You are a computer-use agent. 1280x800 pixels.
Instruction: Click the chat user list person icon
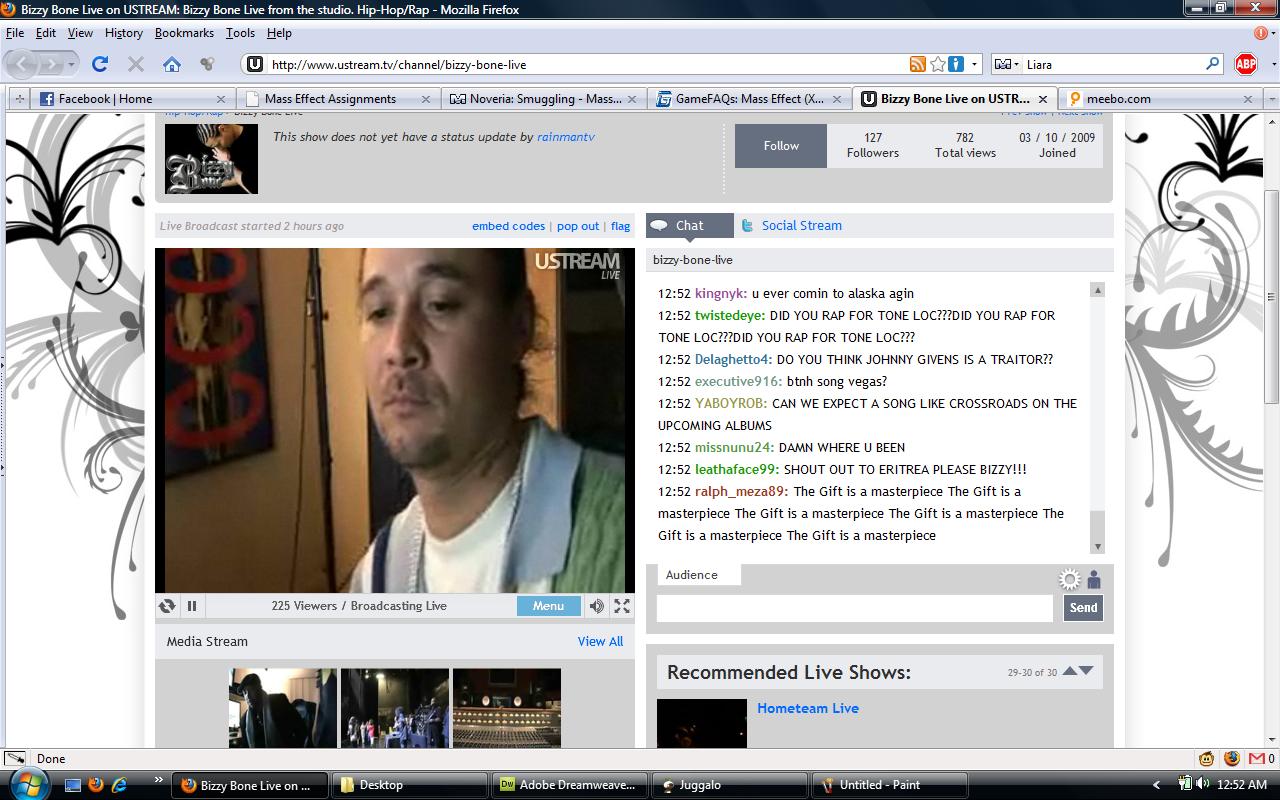(1094, 580)
